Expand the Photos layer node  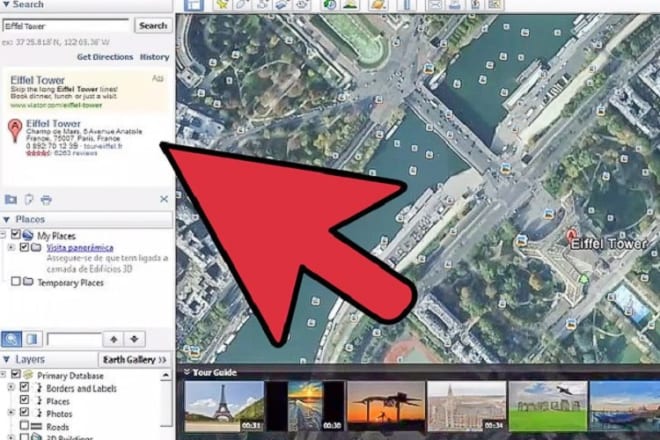pyautogui.click(x=11, y=412)
